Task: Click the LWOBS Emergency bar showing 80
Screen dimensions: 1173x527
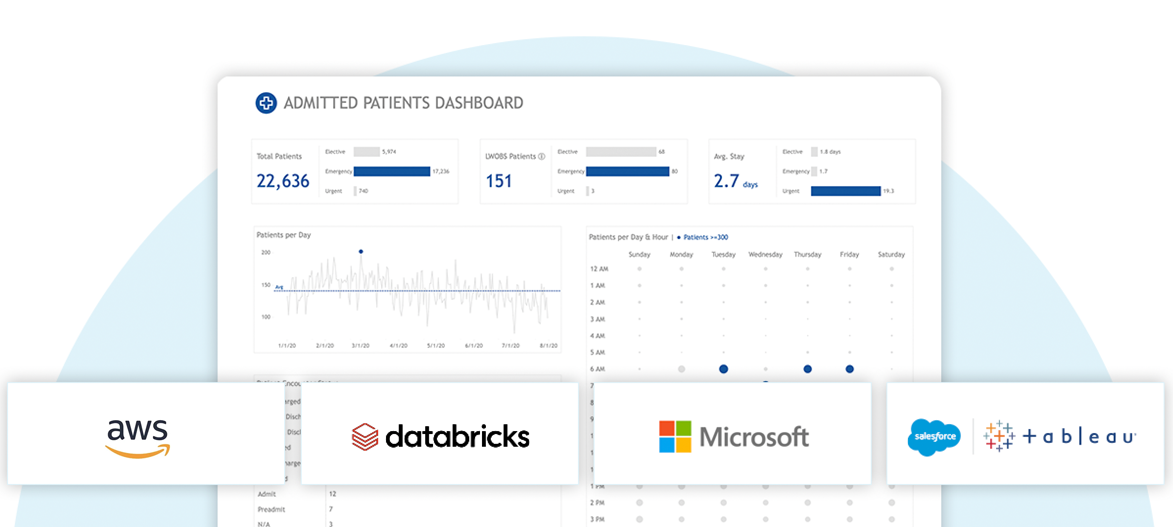Action: tap(628, 171)
